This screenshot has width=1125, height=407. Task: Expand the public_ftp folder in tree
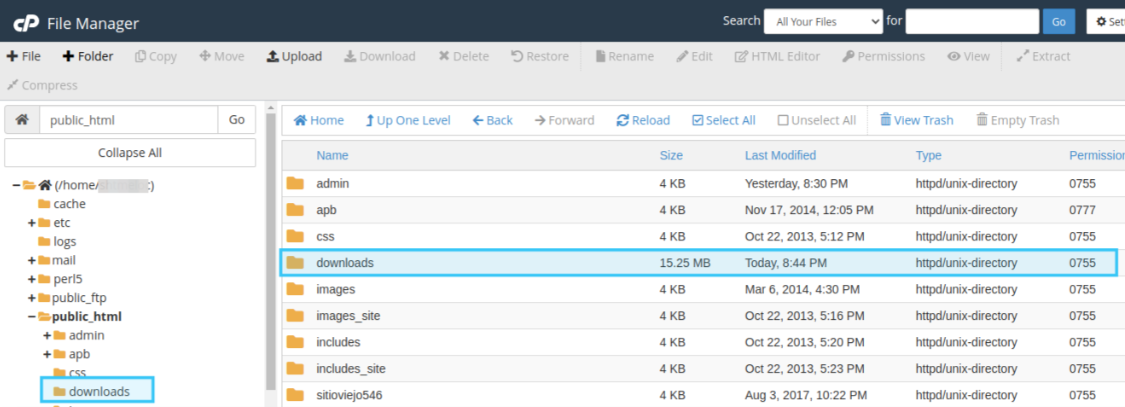(32, 297)
